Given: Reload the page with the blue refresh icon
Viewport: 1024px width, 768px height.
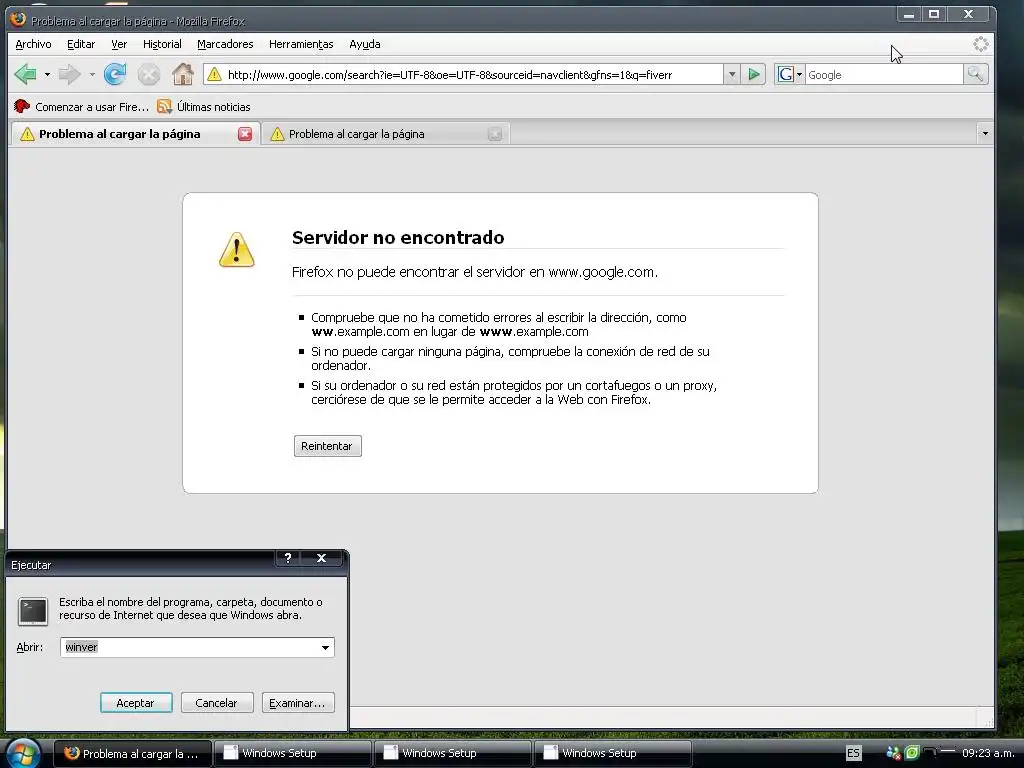Looking at the screenshot, I should pyautogui.click(x=116, y=74).
